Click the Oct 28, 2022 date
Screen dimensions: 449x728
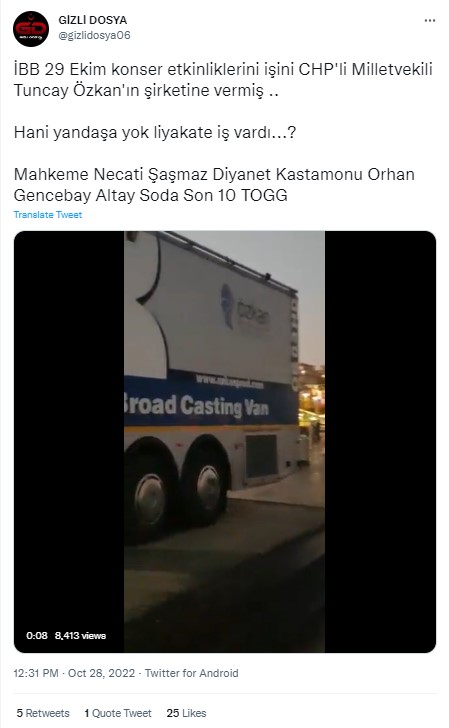pyautogui.click(x=102, y=673)
